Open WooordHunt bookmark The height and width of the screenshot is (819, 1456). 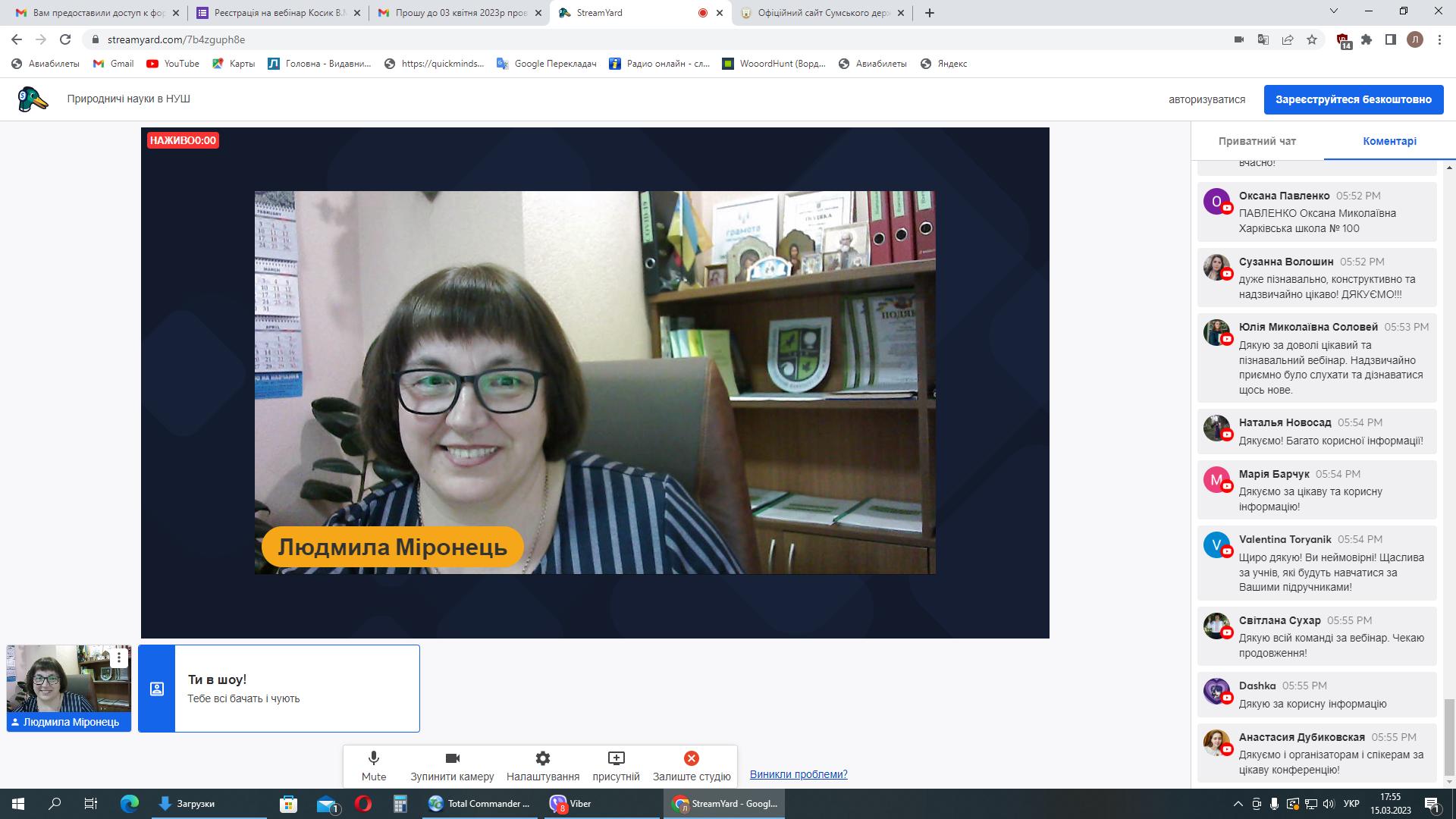[x=773, y=64]
